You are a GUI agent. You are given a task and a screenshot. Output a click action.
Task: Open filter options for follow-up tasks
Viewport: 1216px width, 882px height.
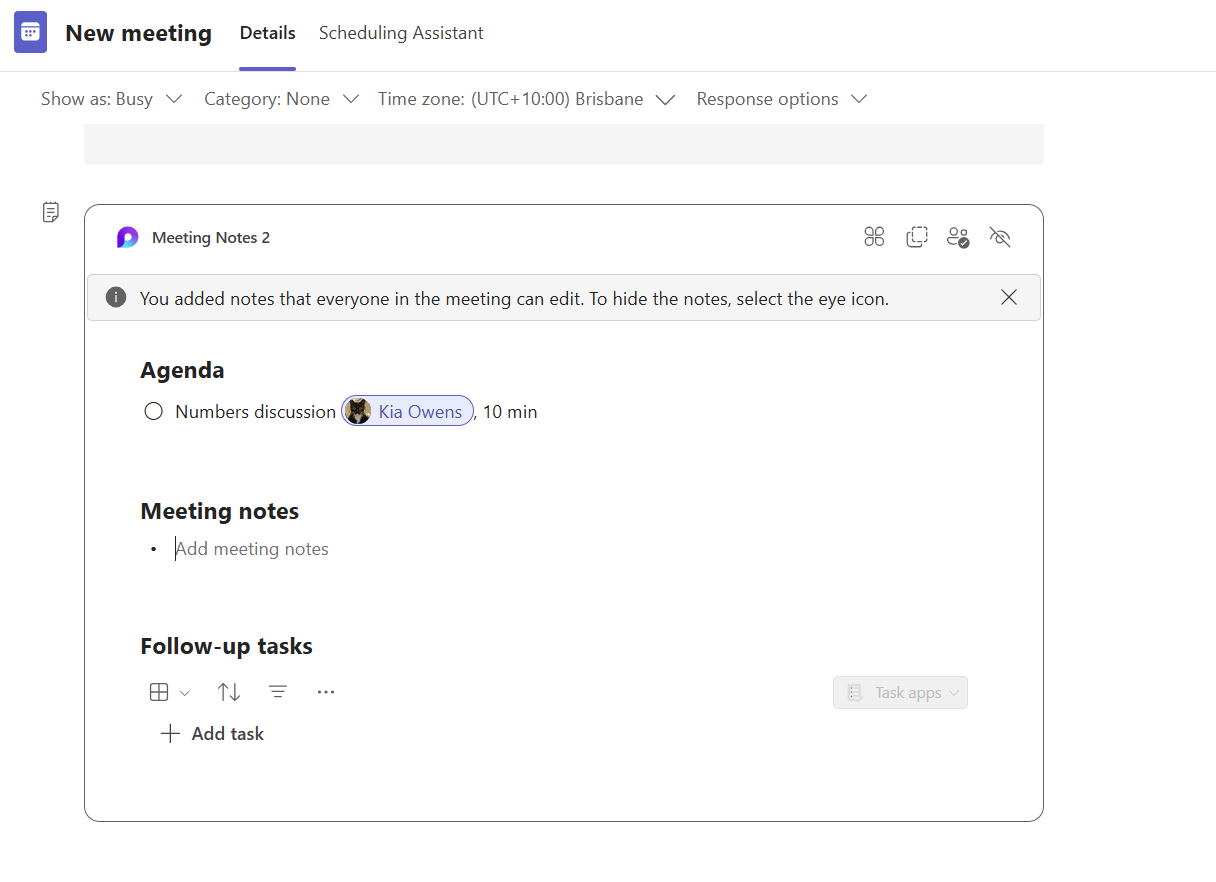pyautogui.click(x=277, y=691)
